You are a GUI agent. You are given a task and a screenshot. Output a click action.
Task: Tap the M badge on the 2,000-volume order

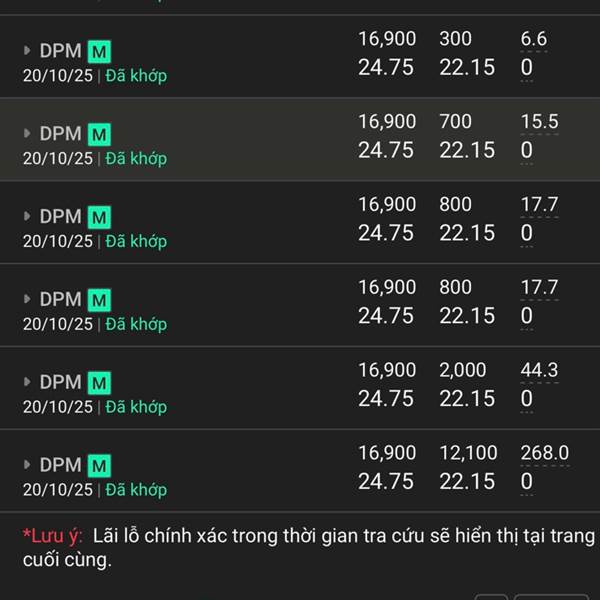tap(99, 383)
